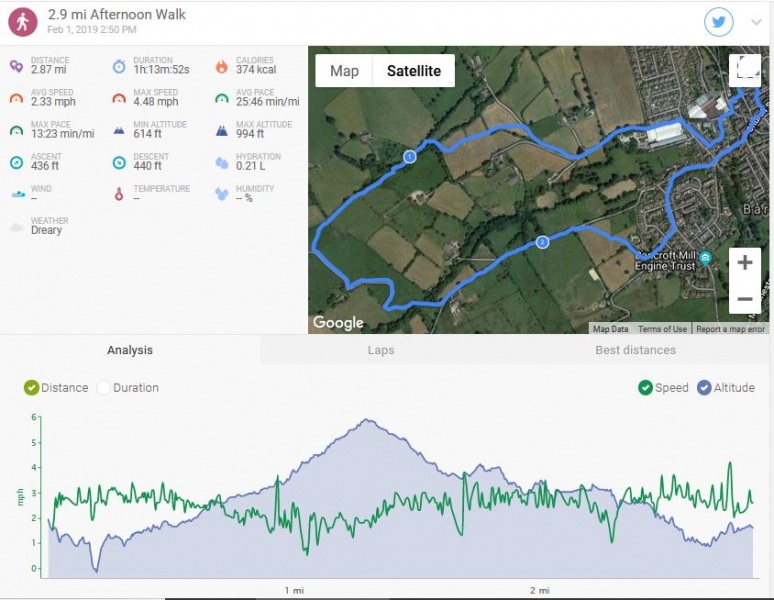Click mile marker 2 on the route
This screenshot has height=600, width=774.
pyautogui.click(x=542, y=242)
